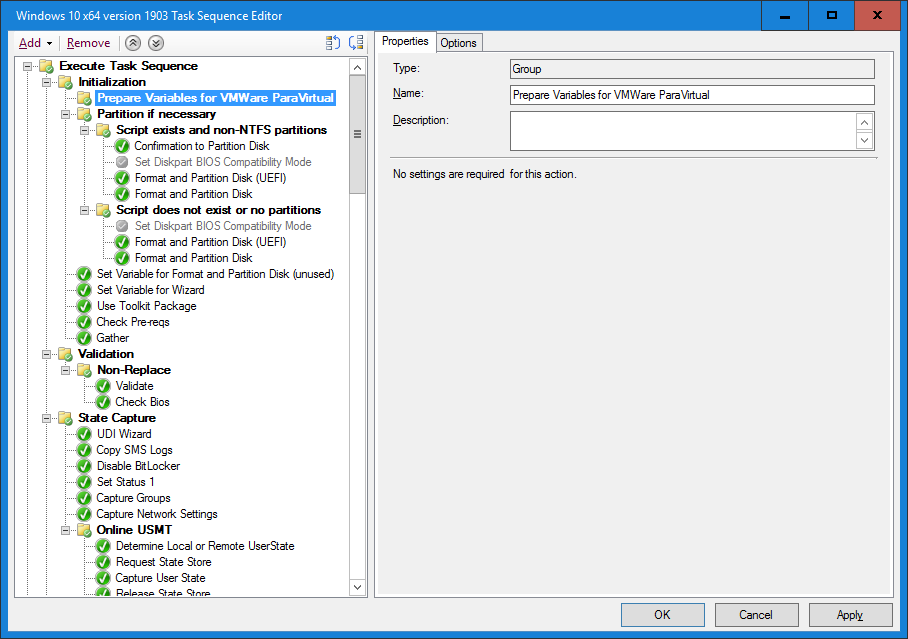Select the Set Variable for Wizard step
This screenshot has width=908, height=639.
151,290
